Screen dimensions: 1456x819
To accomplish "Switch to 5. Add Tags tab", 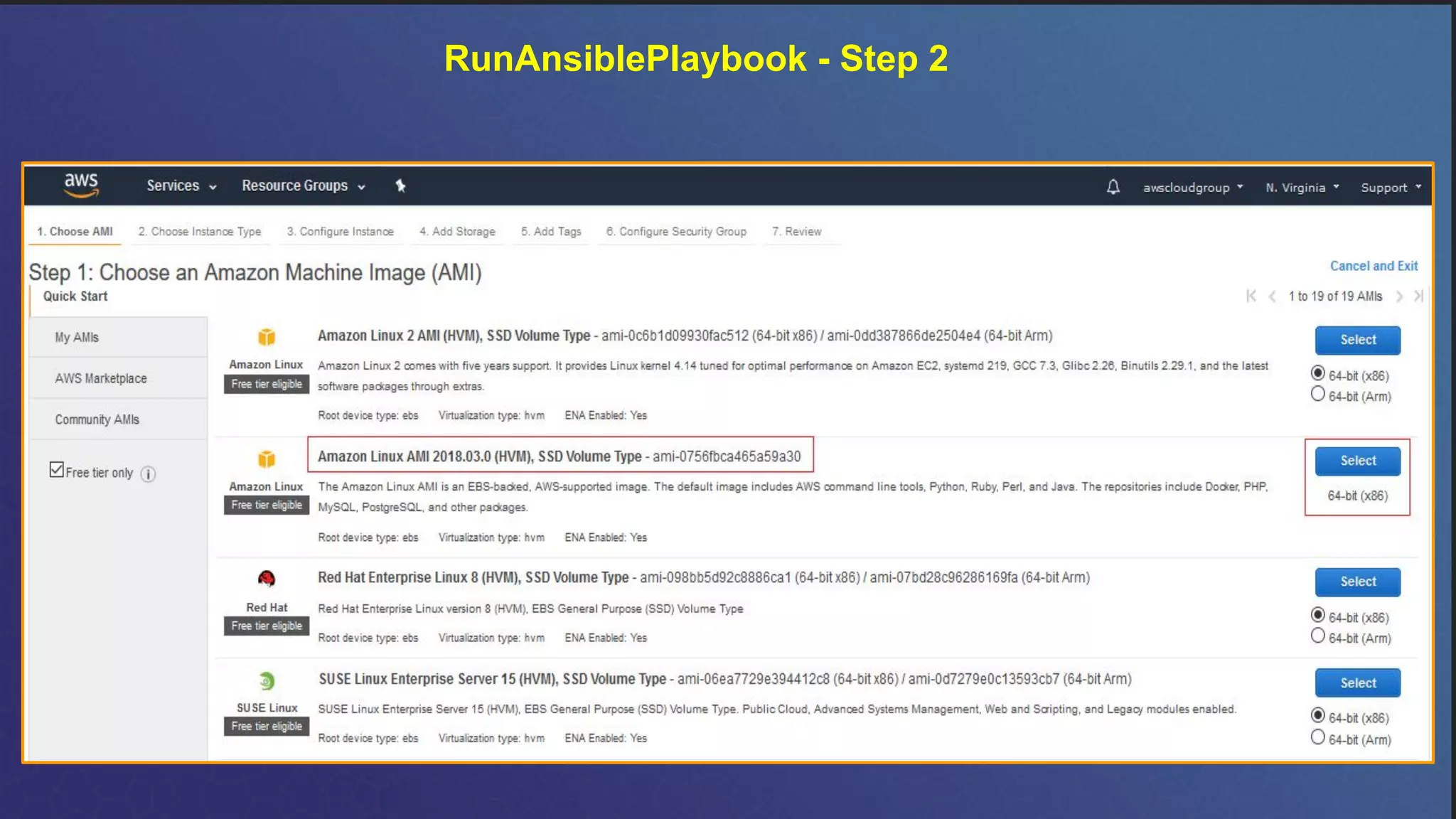I will (551, 232).
